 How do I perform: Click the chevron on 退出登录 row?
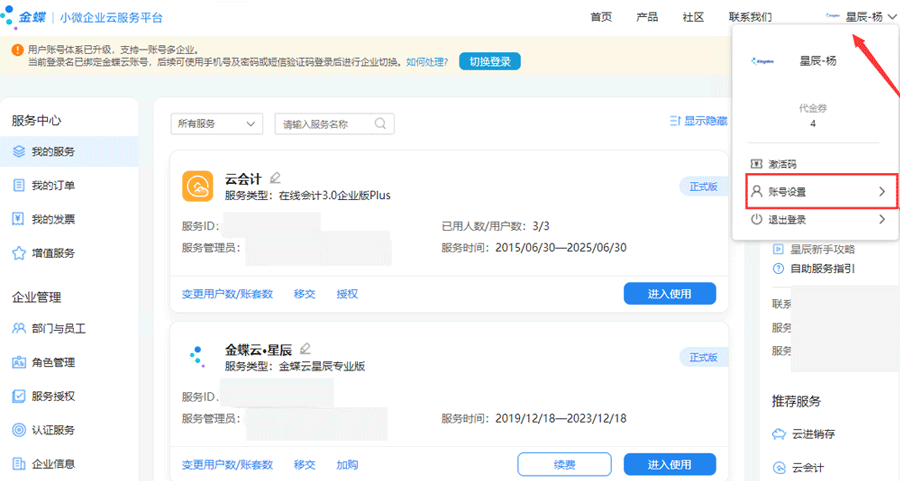point(882,219)
